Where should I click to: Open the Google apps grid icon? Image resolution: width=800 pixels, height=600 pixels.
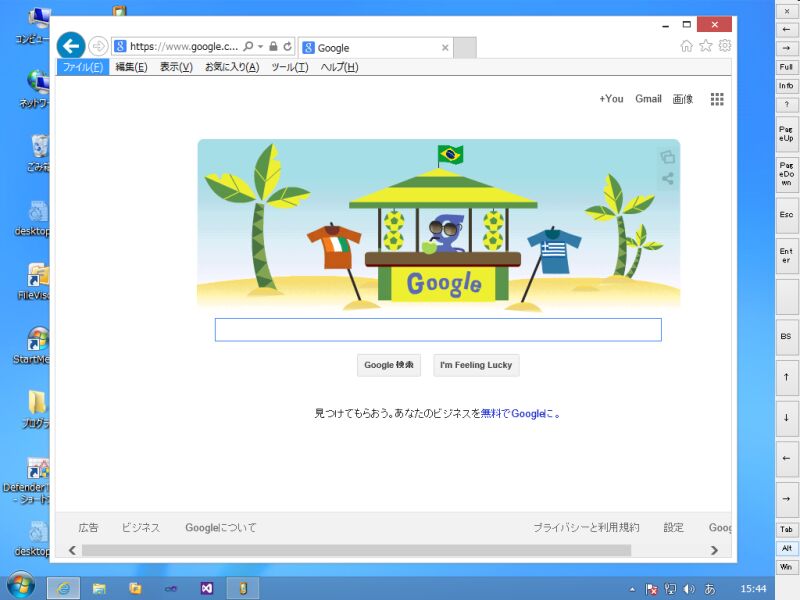(x=717, y=99)
